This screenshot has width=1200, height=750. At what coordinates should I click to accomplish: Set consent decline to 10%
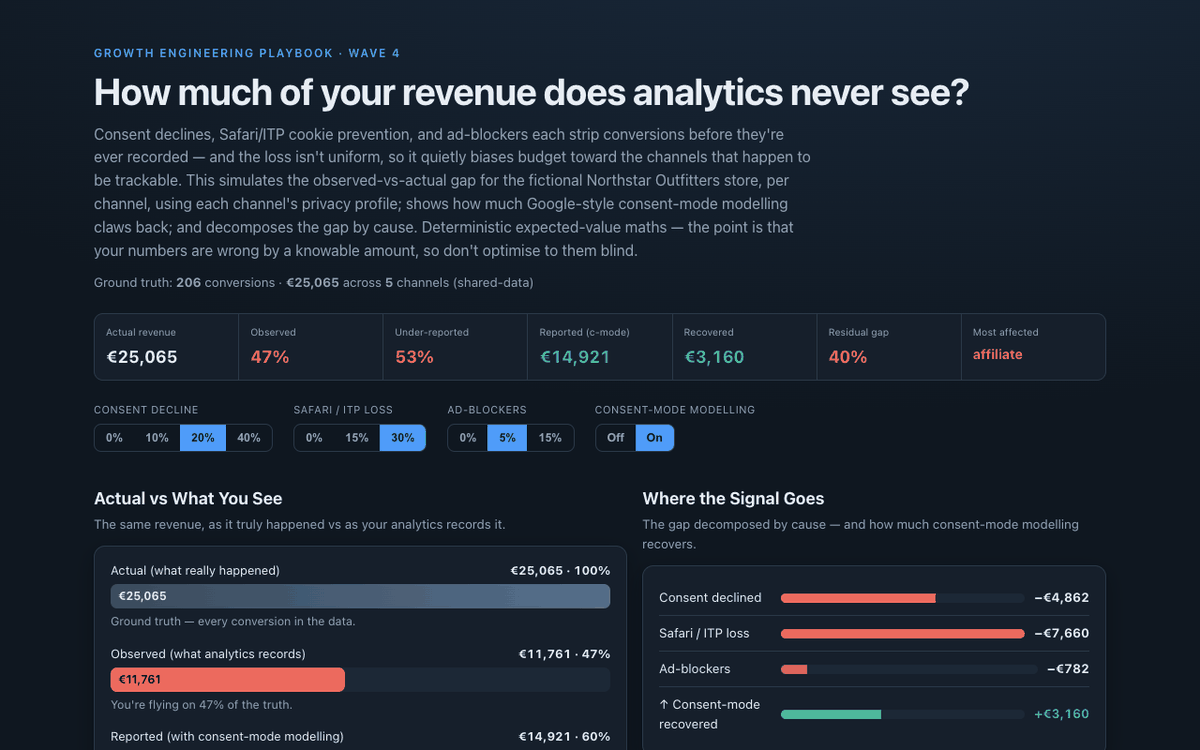[157, 438]
